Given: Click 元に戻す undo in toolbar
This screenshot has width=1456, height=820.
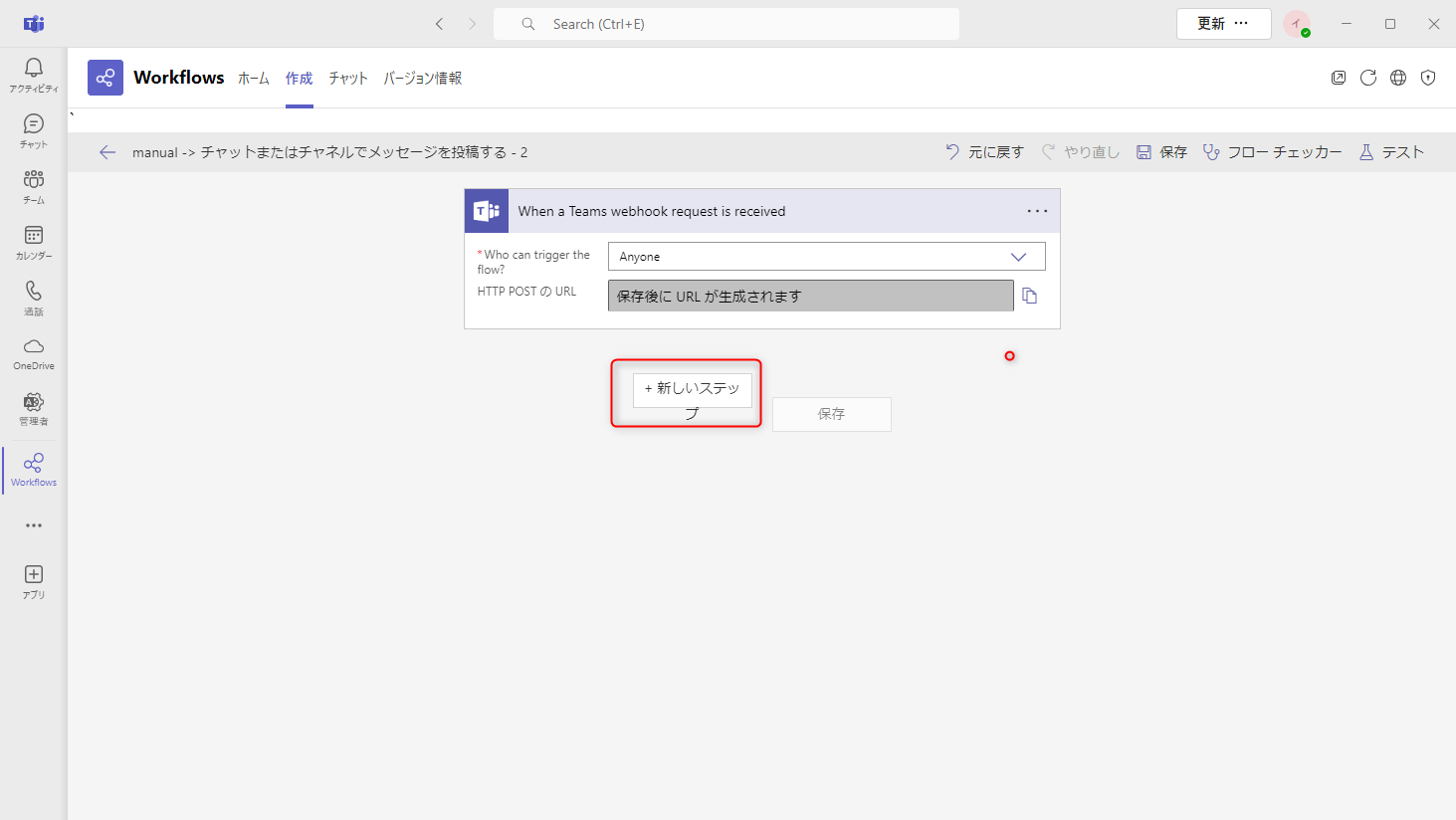Looking at the screenshot, I should 984,152.
